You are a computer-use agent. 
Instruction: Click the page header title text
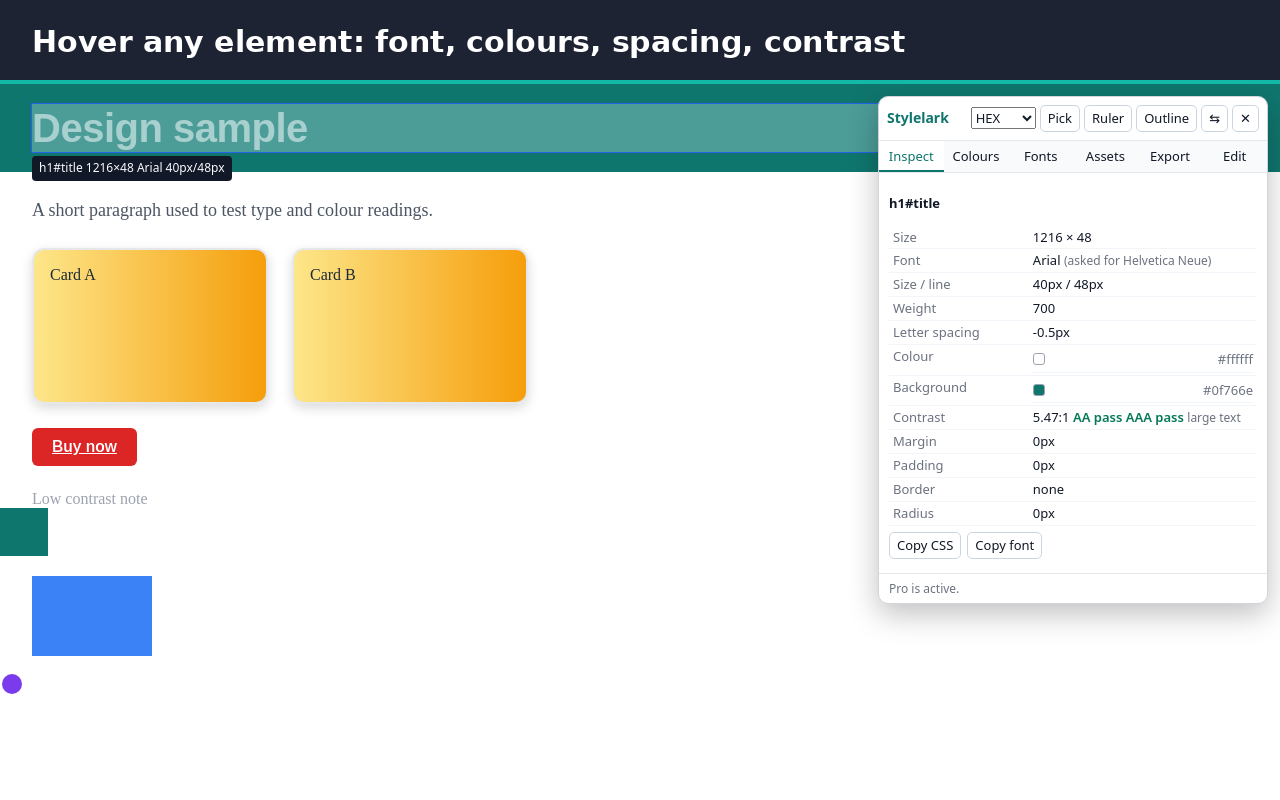[468, 41]
